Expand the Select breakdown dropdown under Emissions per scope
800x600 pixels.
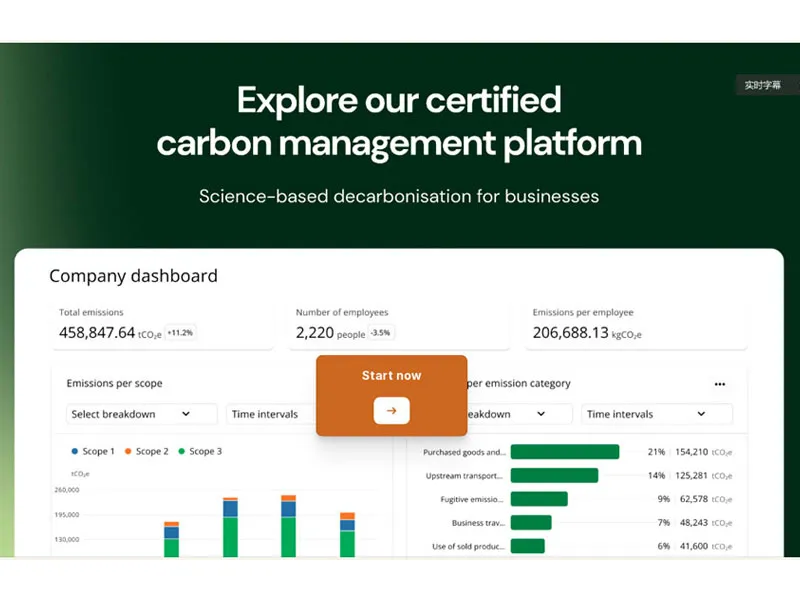(141, 414)
